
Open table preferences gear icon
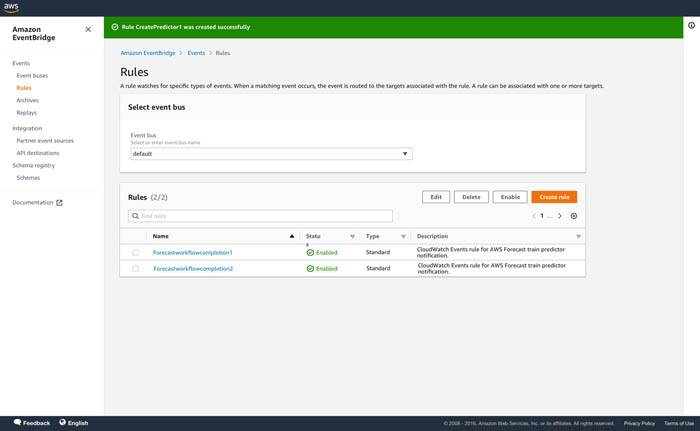coord(574,216)
